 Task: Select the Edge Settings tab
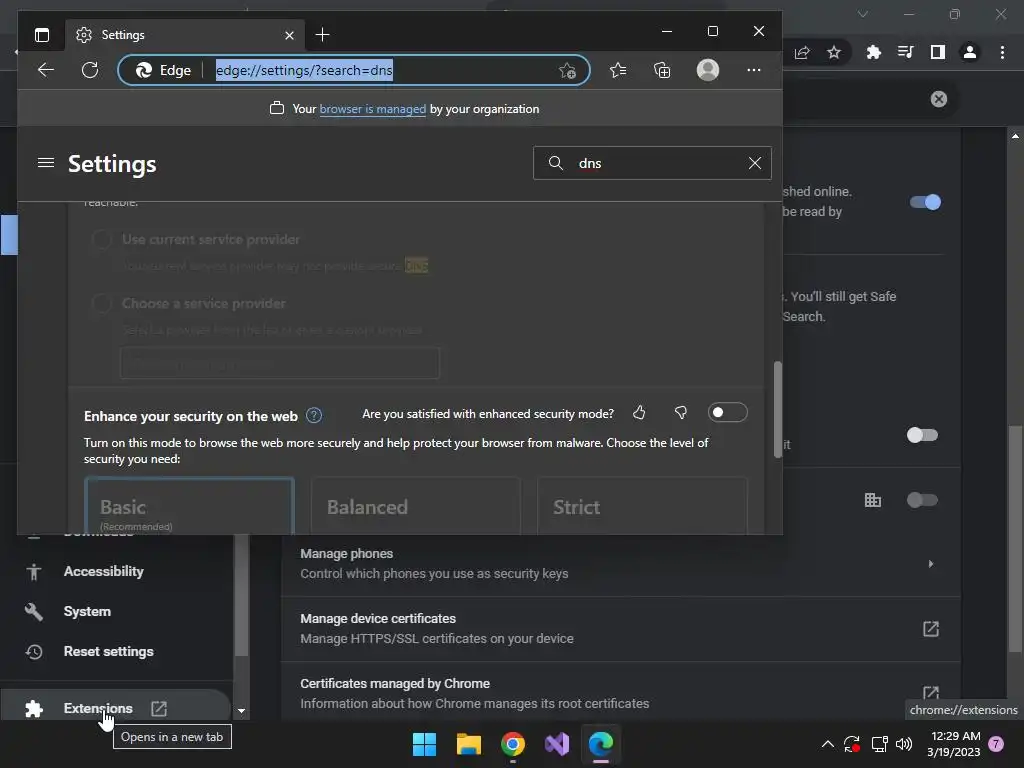184,35
